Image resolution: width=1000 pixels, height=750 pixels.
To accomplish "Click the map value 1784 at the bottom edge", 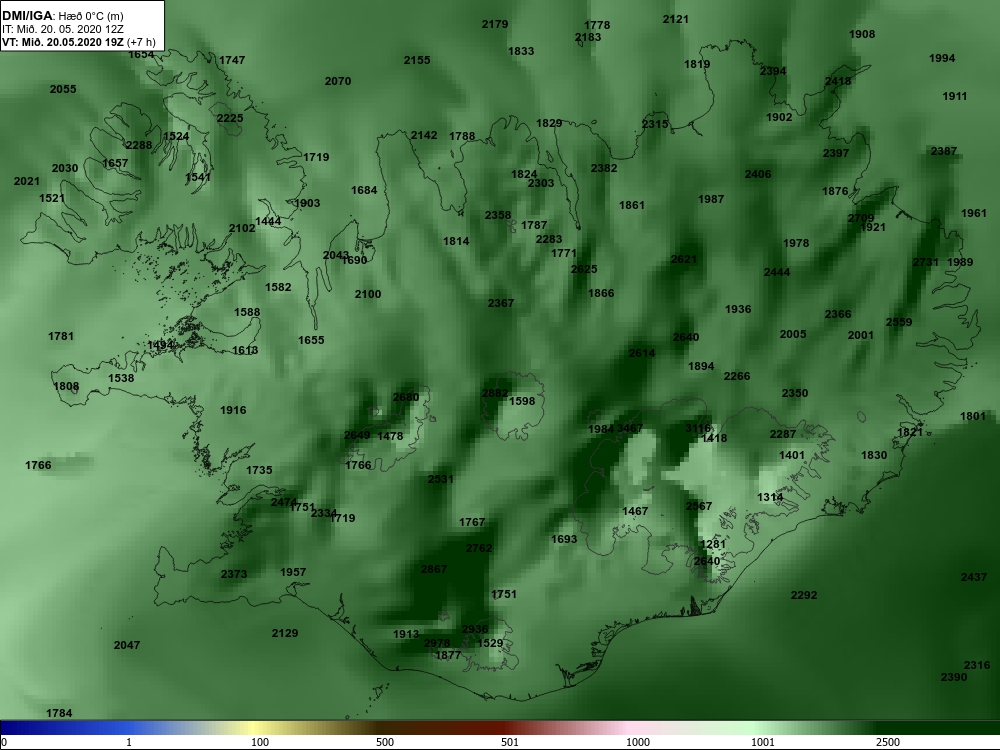I will tap(59, 713).
